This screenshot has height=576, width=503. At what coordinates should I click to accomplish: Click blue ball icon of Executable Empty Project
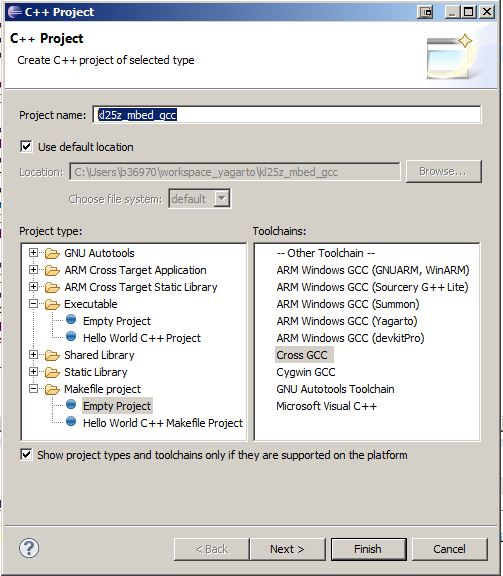click(x=71, y=319)
